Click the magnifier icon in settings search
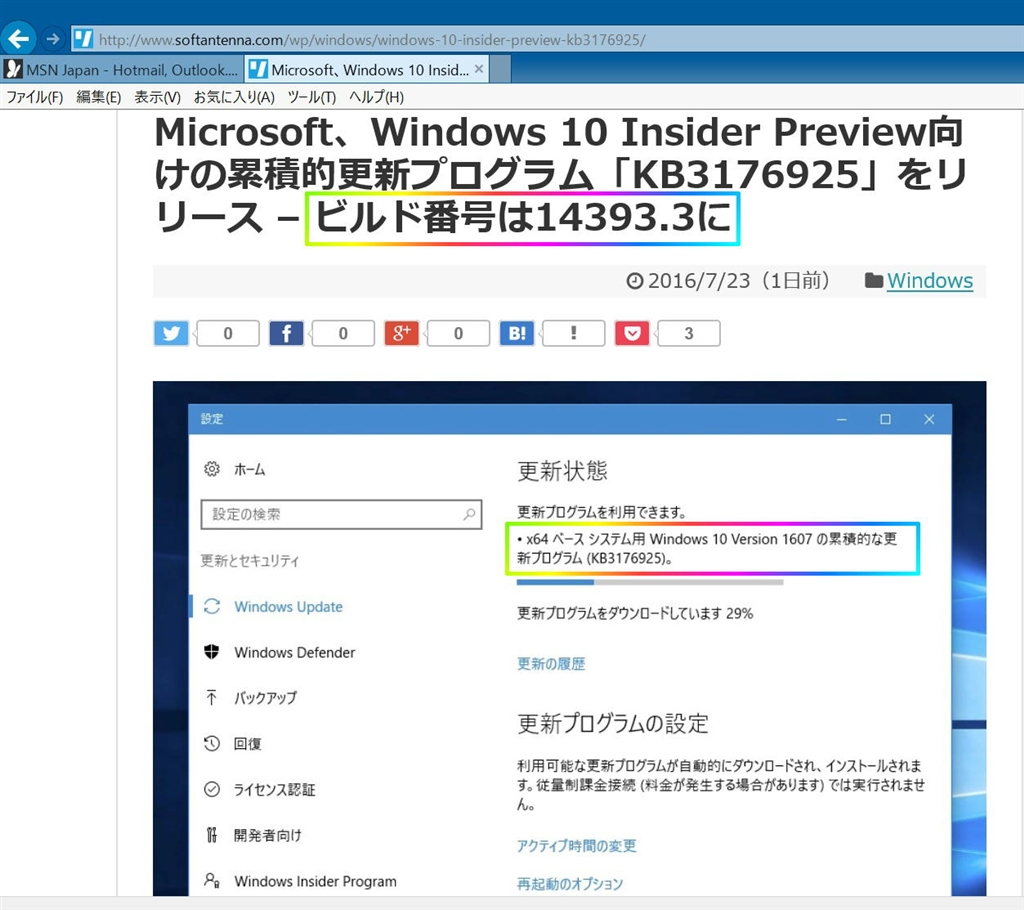 pos(469,515)
